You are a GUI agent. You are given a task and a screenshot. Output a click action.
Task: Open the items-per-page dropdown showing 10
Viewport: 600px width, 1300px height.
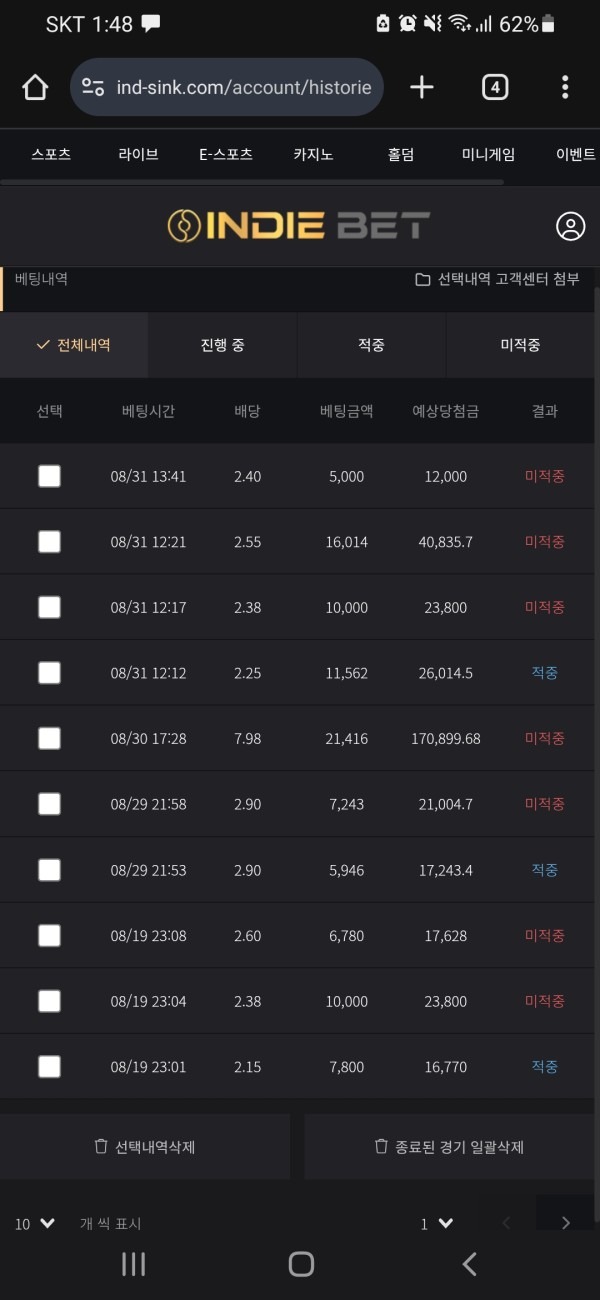(30, 1222)
